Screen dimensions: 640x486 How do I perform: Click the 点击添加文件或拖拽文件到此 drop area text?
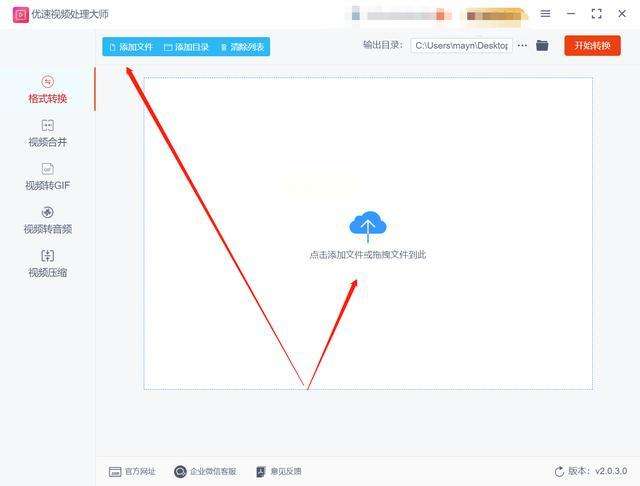click(368, 255)
